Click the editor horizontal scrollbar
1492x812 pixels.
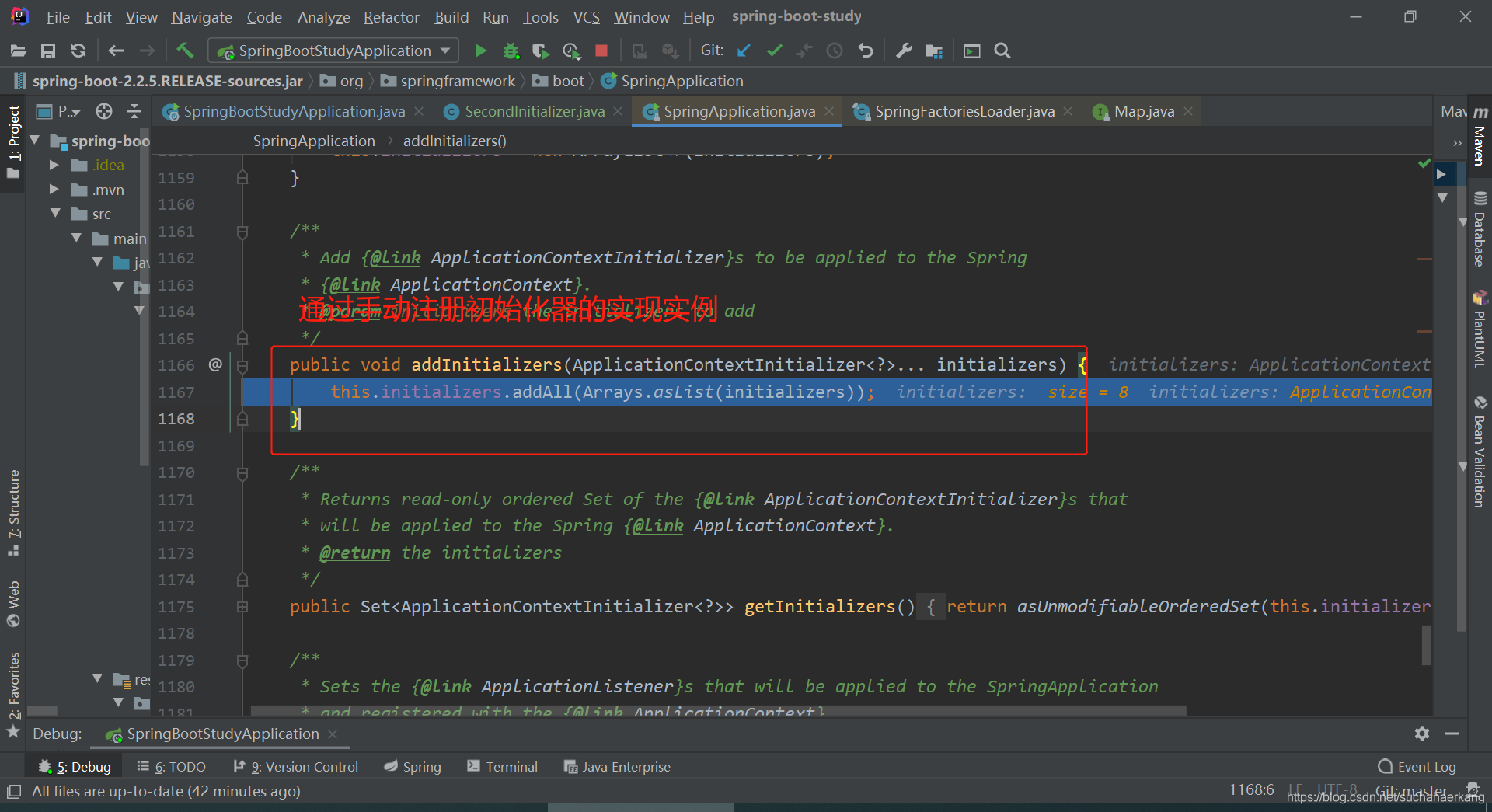click(x=718, y=710)
